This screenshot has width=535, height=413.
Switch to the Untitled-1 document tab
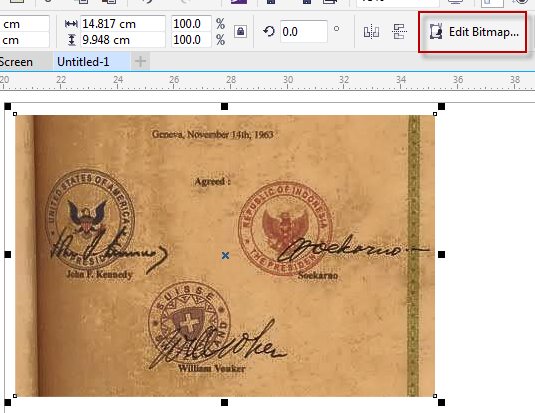click(91, 62)
